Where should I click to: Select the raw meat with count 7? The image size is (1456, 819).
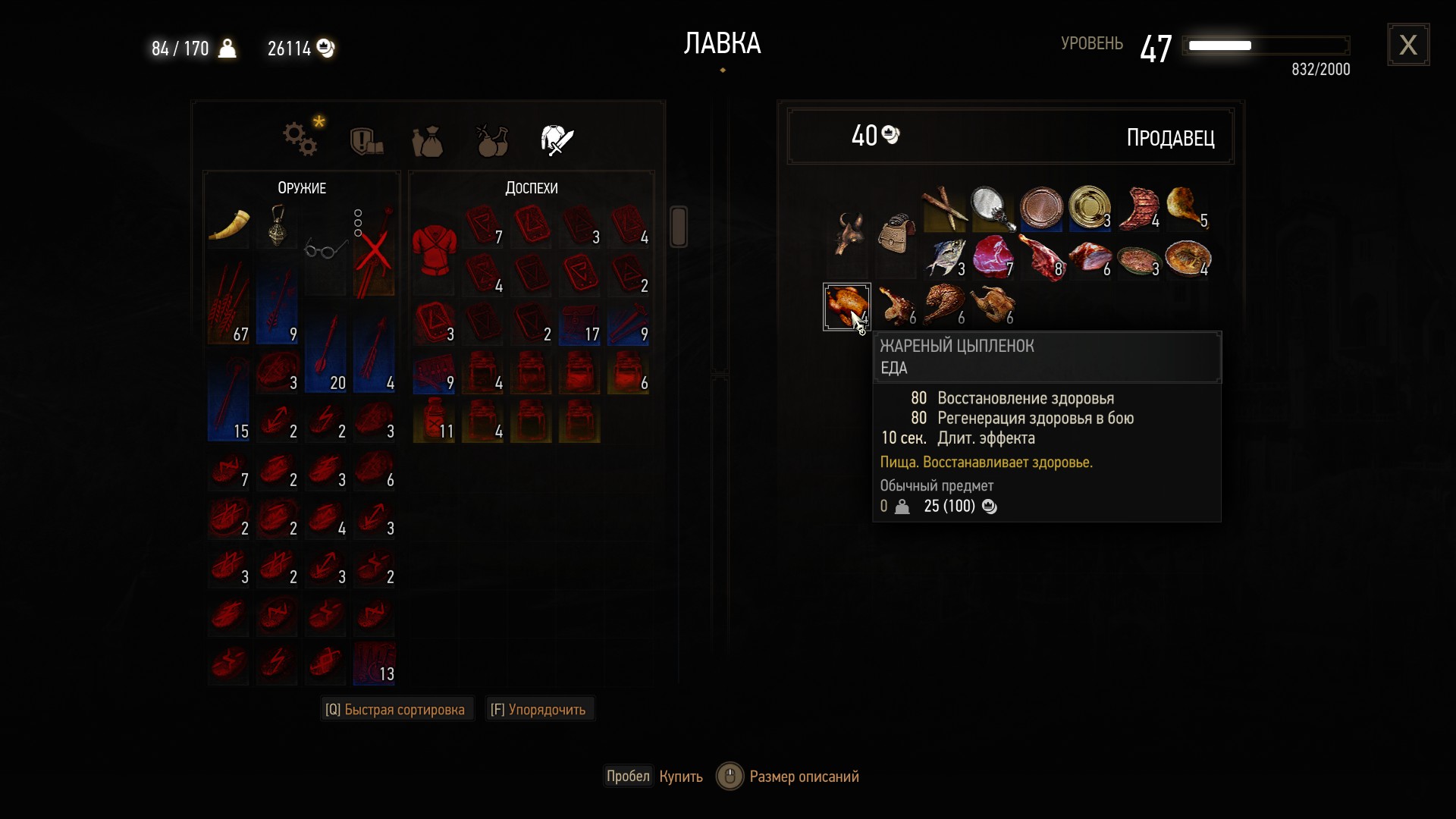(x=993, y=256)
